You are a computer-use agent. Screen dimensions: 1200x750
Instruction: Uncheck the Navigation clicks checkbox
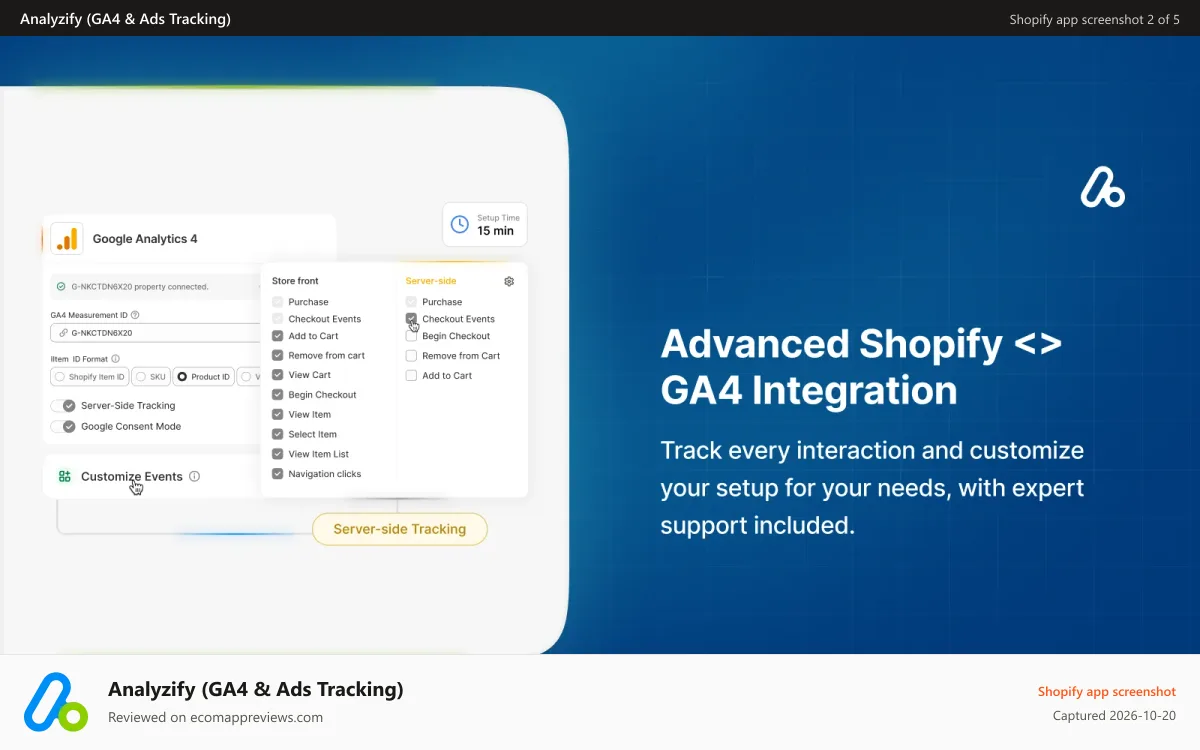pos(278,474)
